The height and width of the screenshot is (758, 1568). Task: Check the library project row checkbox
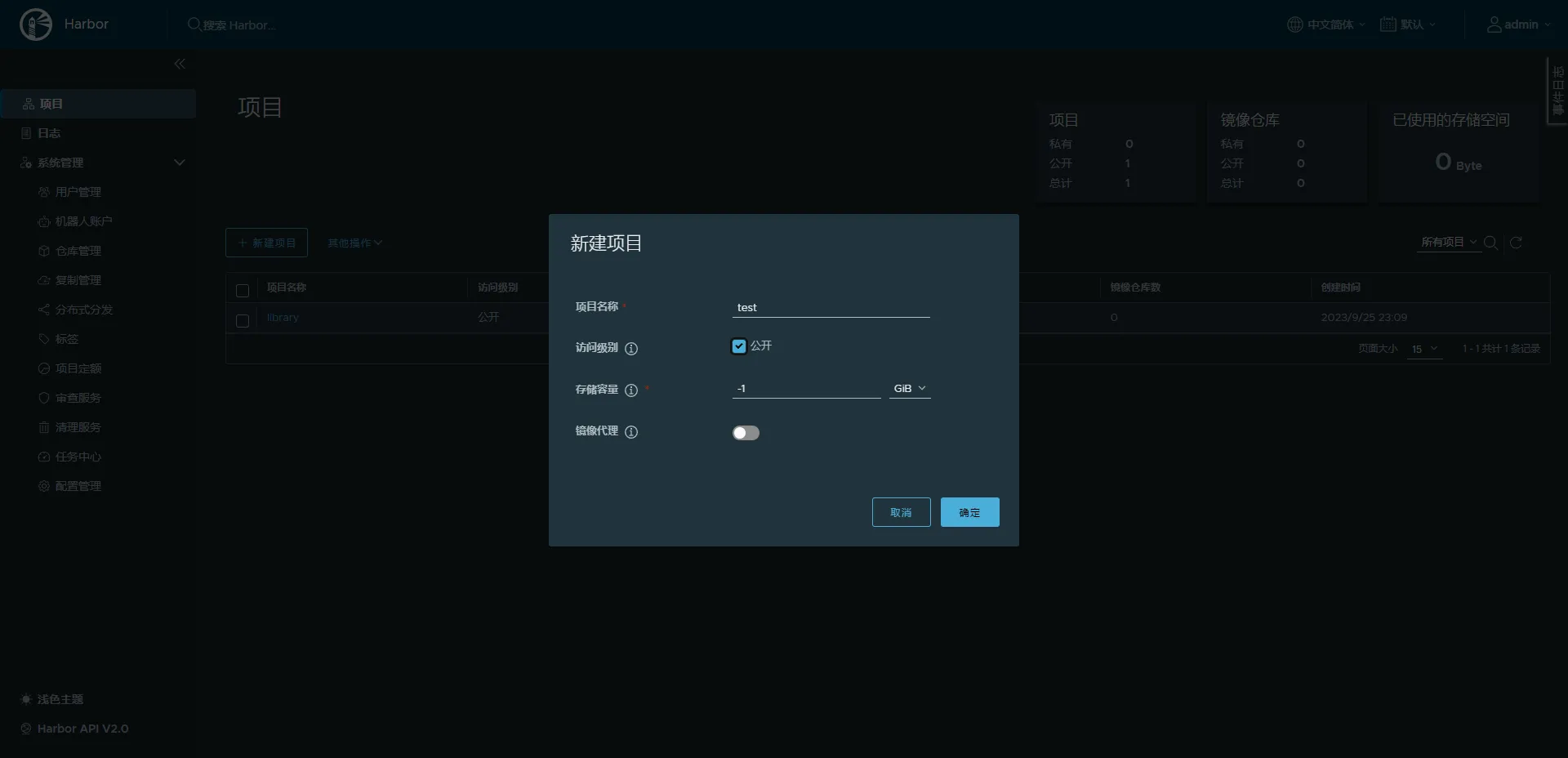pos(243,321)
